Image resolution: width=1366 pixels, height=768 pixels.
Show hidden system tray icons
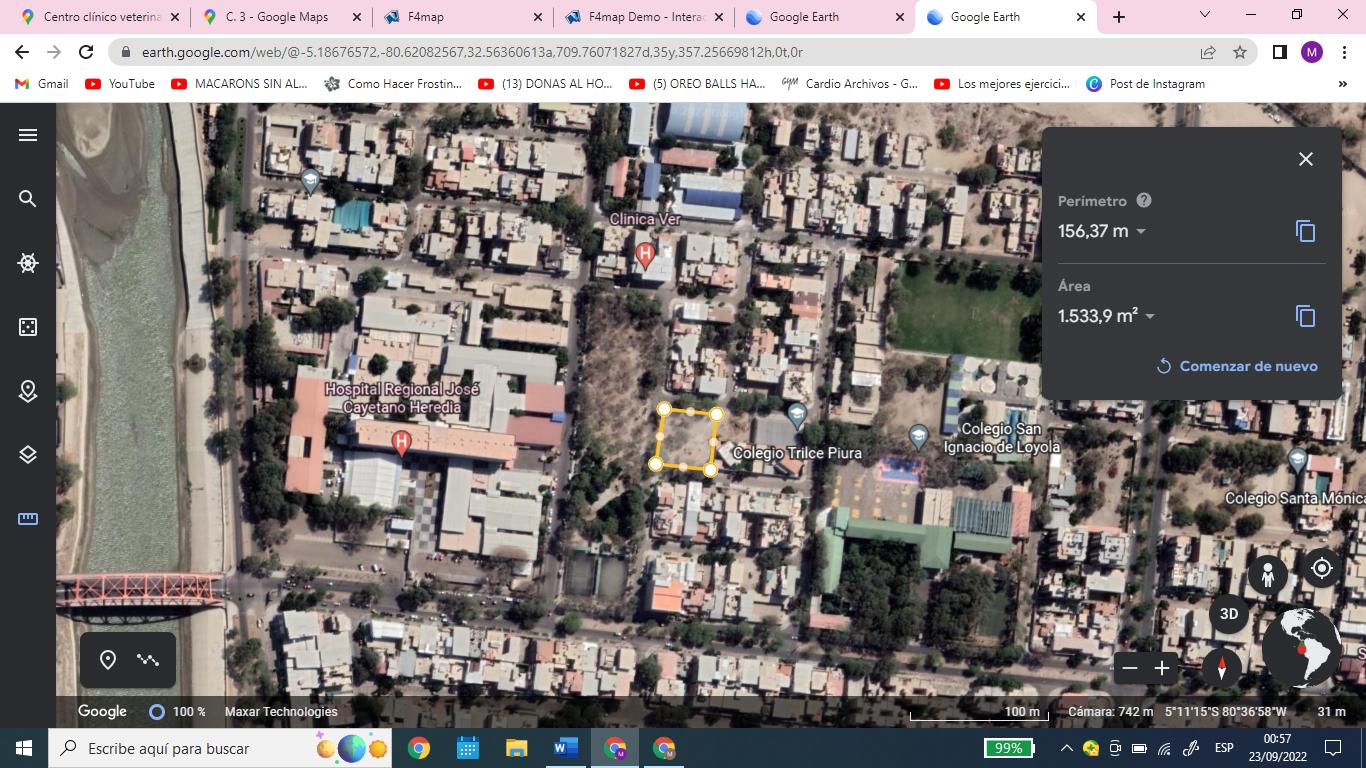point(1067,748)
